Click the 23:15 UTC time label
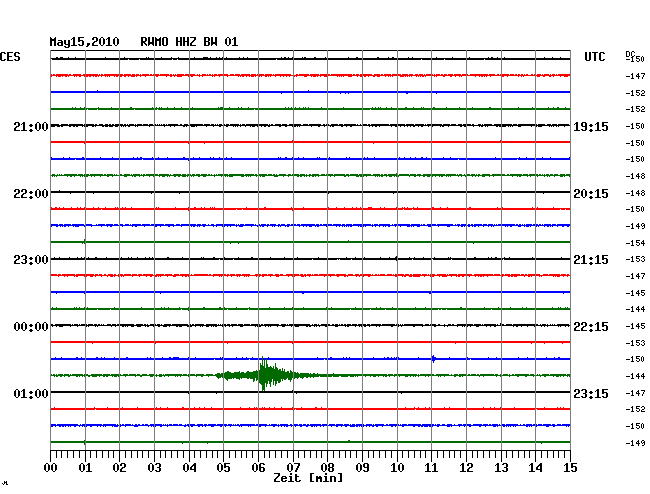 [591, 393]
